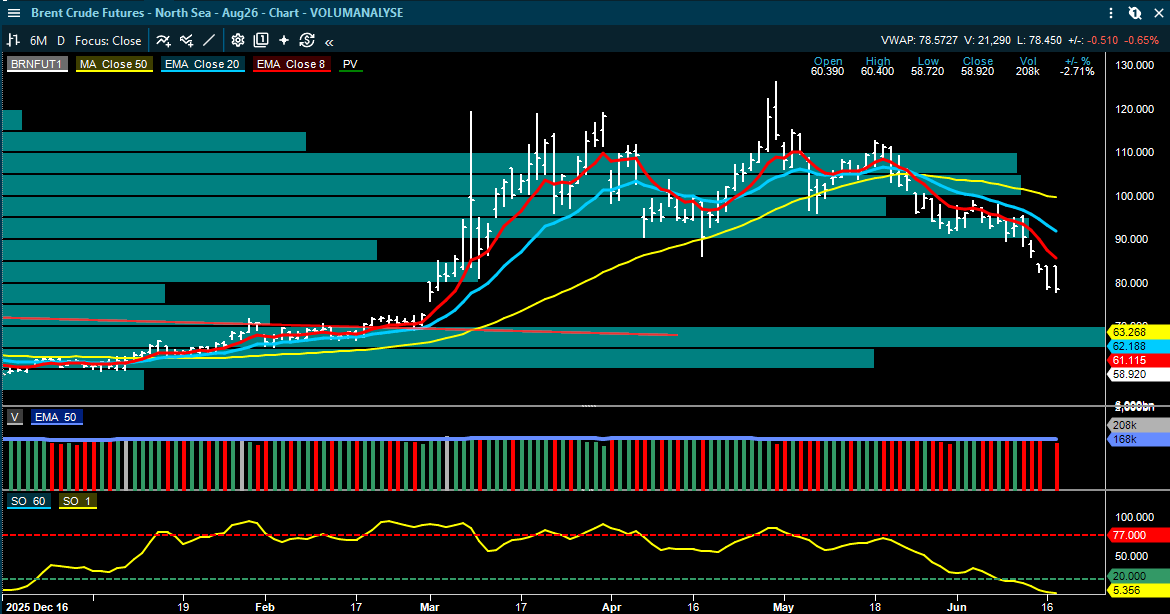Viewport: 1170px width, 614px height.
Task: Select the SO 60 oscillator label
Action: click(x=28, y=501)
